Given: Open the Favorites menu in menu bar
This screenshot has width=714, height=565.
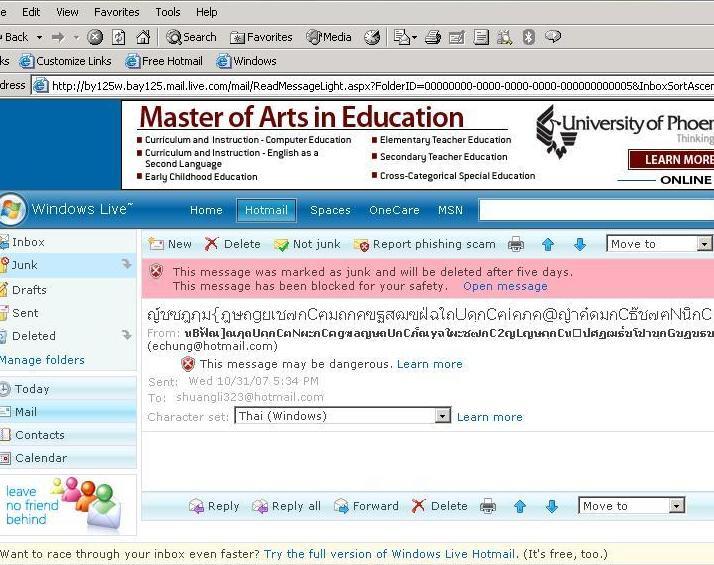Looking at the screenshot, I should pos(116,12).
